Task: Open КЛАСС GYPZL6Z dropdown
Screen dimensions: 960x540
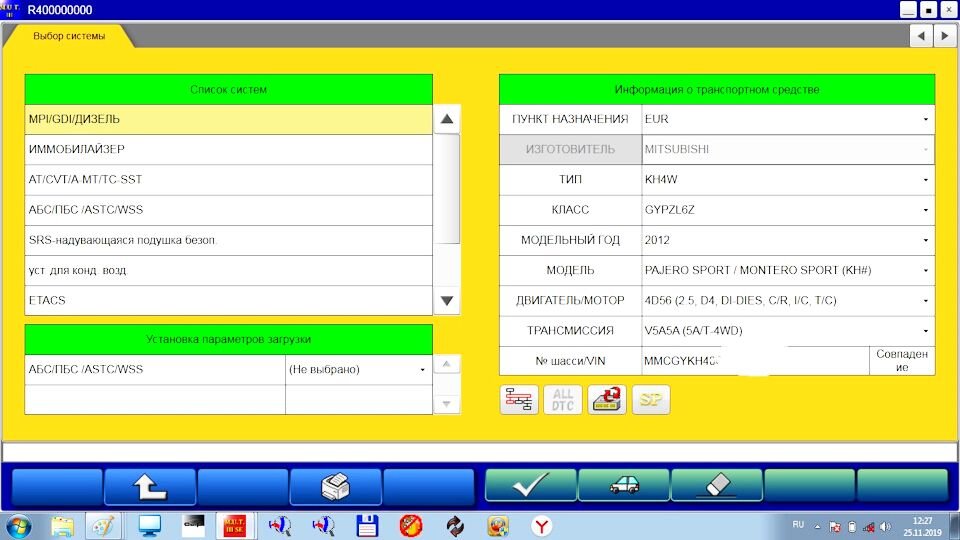Action: tap(788, 210)
